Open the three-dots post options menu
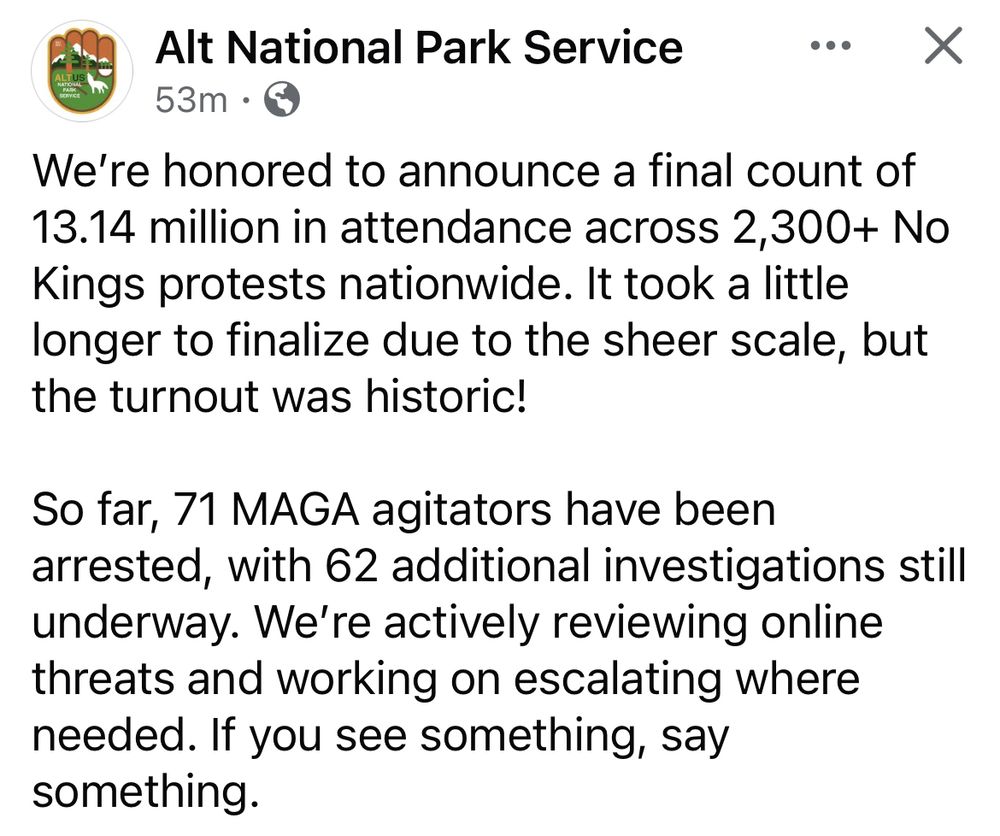Viewport: 1000px width, 836px height. coord(830,46)
